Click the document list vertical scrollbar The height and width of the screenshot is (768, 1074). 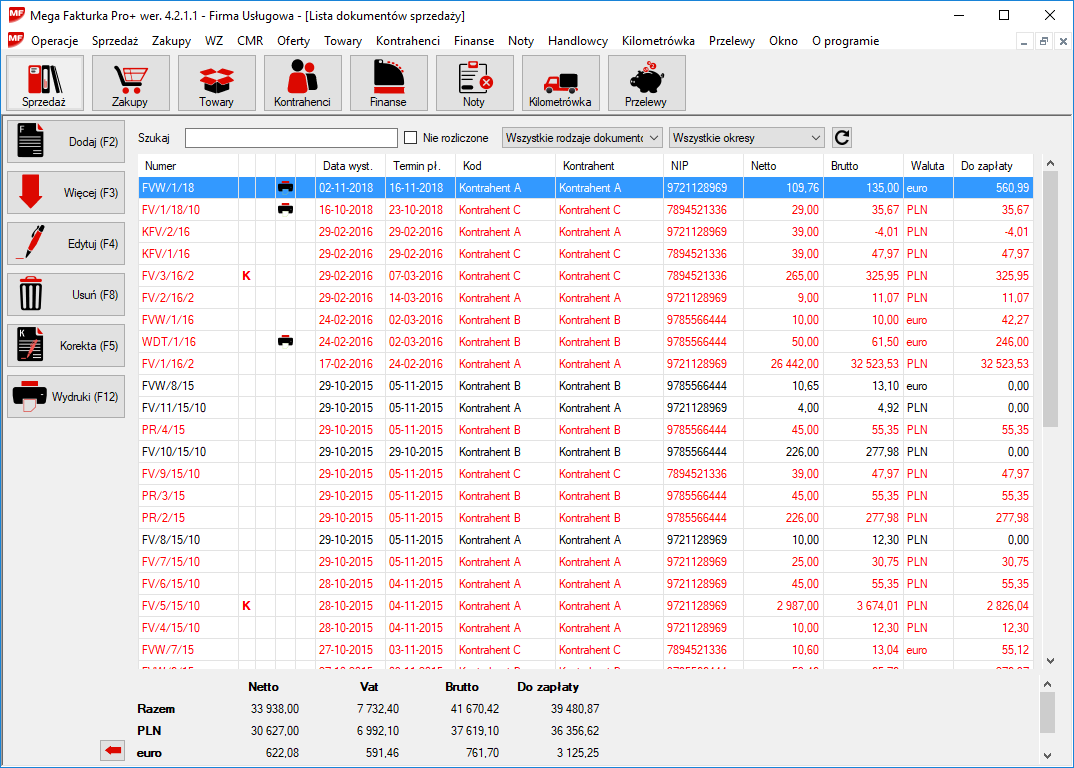pos(1050,300)
